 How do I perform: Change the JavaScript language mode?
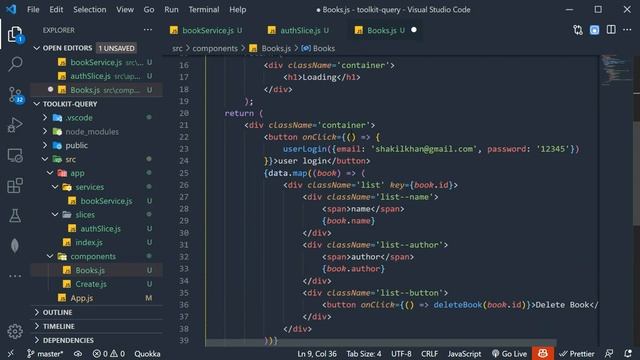(464, 353)
